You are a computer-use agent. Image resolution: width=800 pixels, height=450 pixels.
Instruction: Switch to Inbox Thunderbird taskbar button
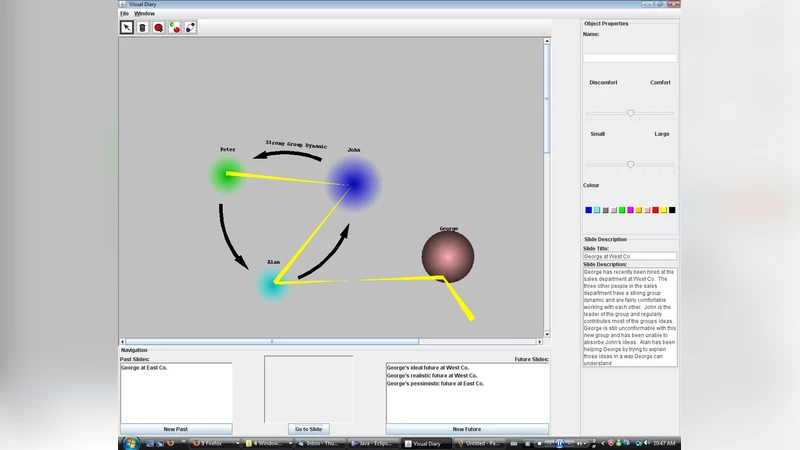click(320, 443)
